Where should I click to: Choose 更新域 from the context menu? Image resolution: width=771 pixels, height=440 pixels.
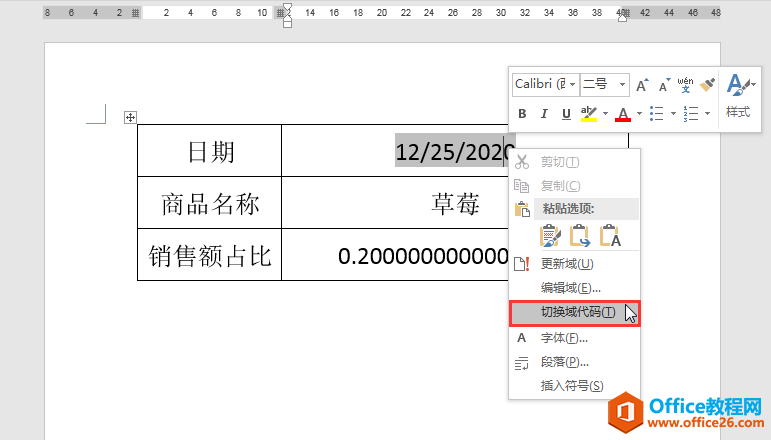(x=567, y=264)
